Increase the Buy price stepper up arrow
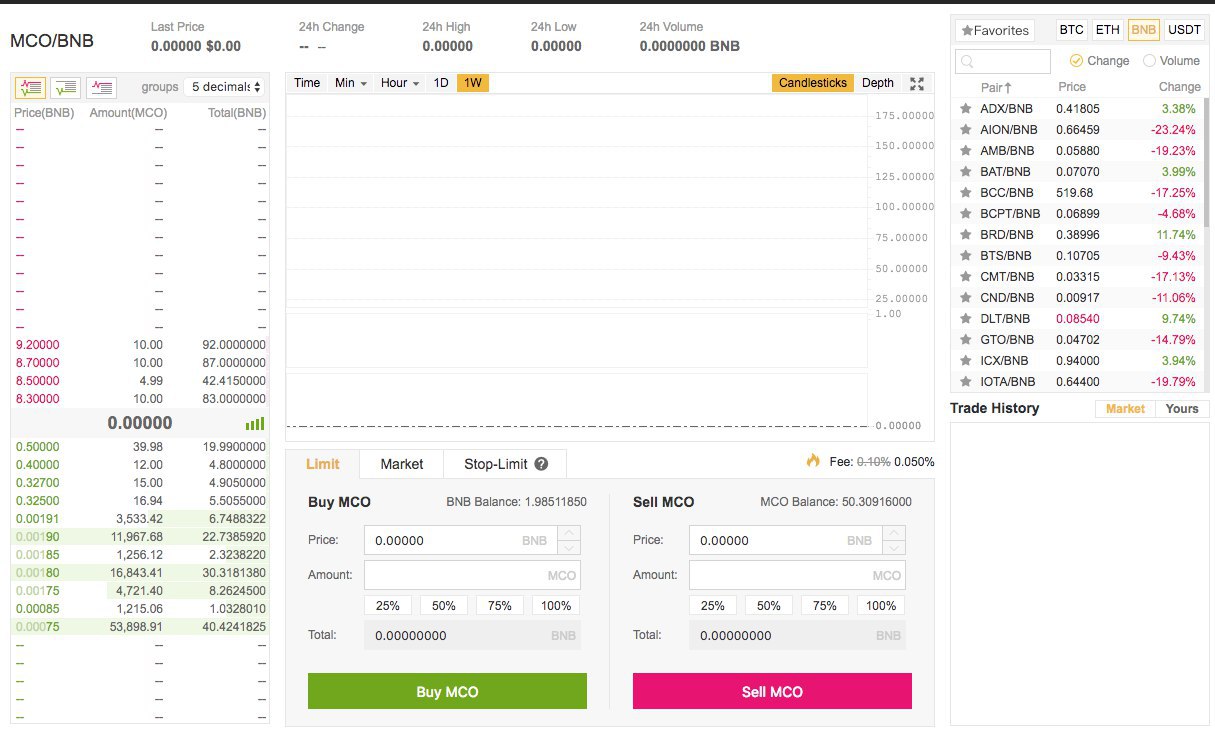The width and height of the screenshot is (1215, 734). click(569, 533)
